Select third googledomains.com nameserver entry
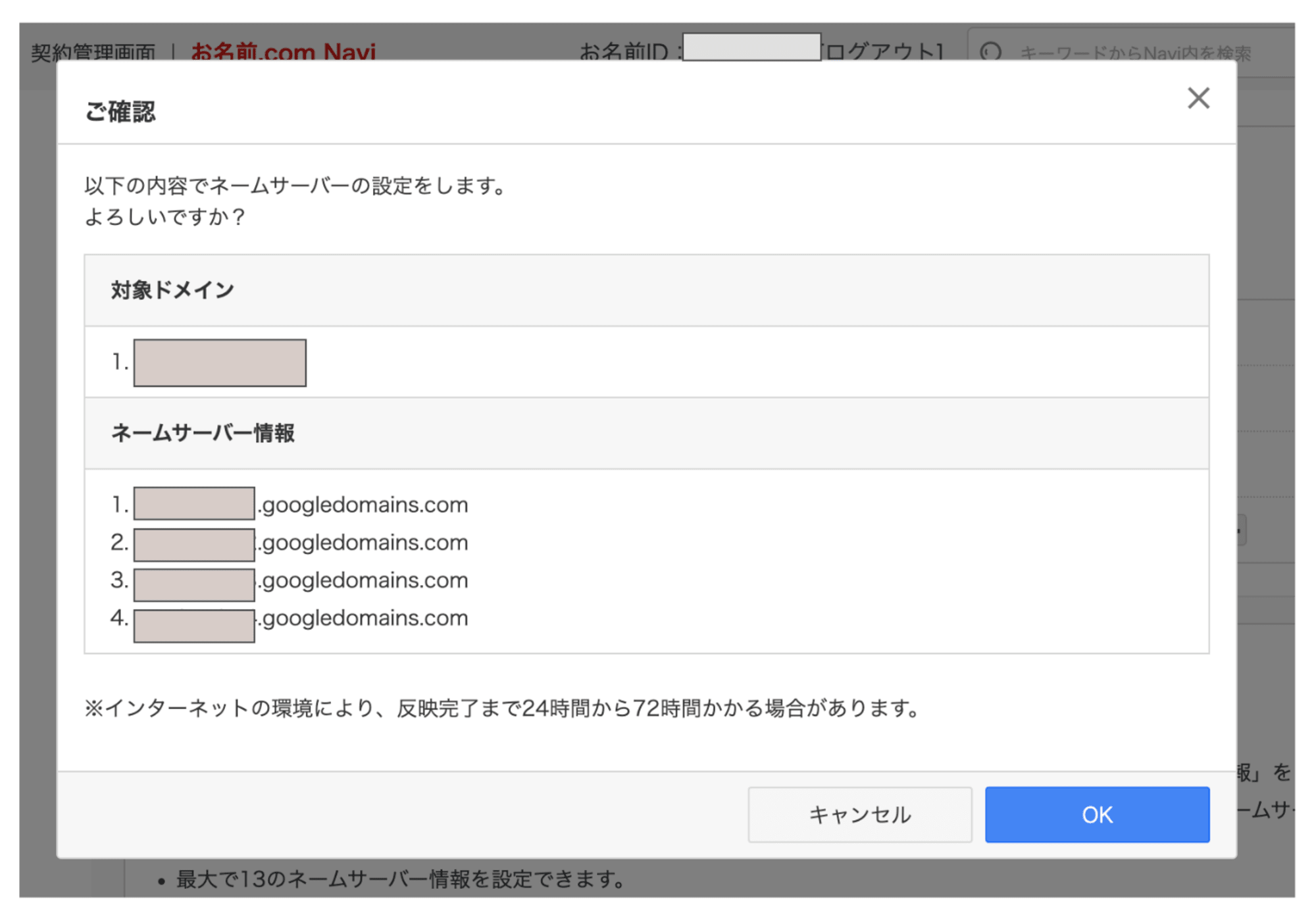The width and height of the screenshot is (1316, 920). point(290,581)
